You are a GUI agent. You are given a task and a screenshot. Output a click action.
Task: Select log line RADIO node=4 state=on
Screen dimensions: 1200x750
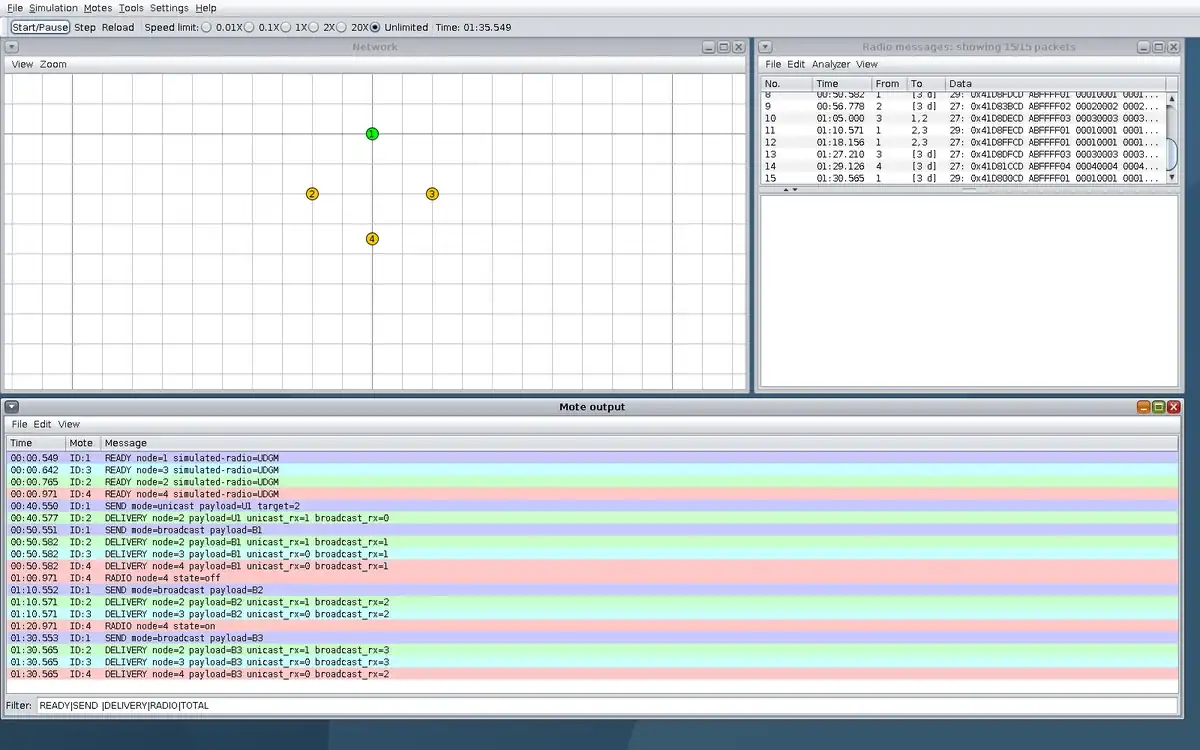coord(592,626)
